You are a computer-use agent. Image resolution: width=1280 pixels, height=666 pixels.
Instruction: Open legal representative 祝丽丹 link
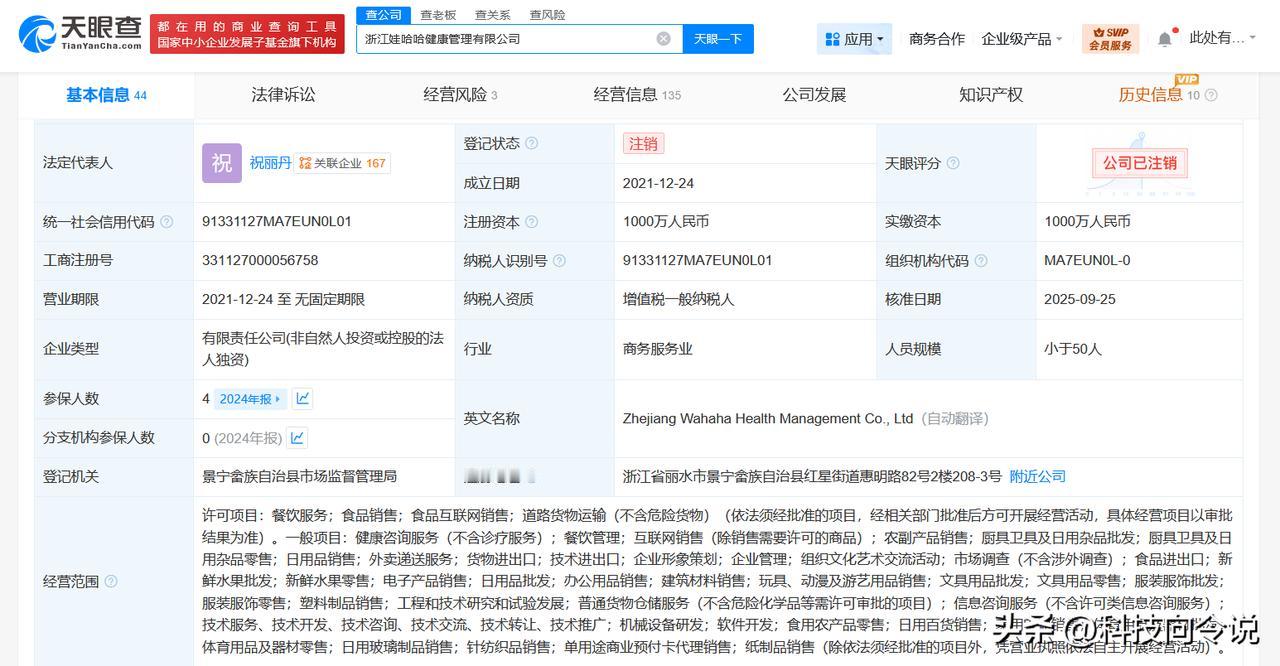[x=270, y=162]
